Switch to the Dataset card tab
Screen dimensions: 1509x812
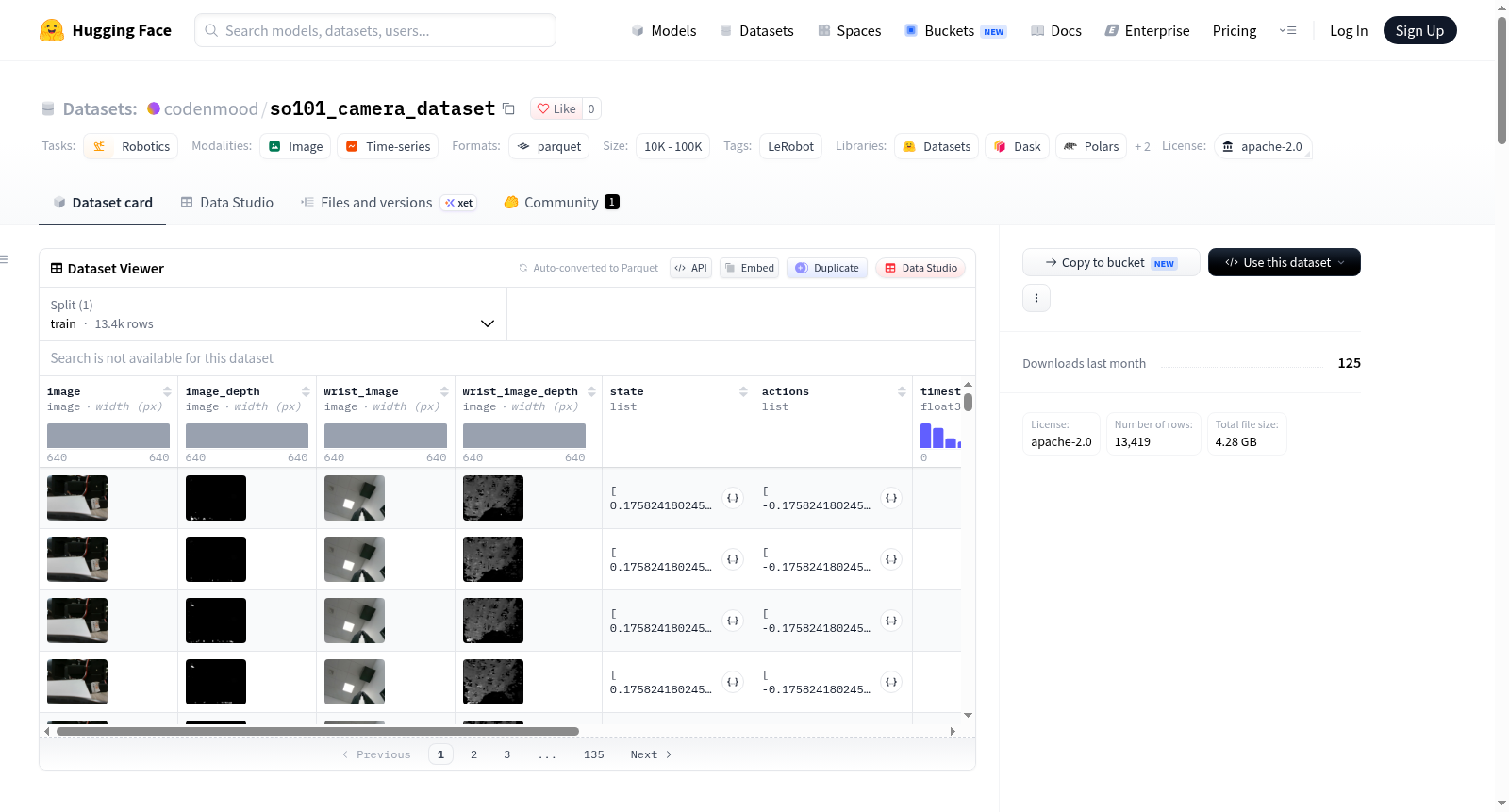tap(103, 202)
